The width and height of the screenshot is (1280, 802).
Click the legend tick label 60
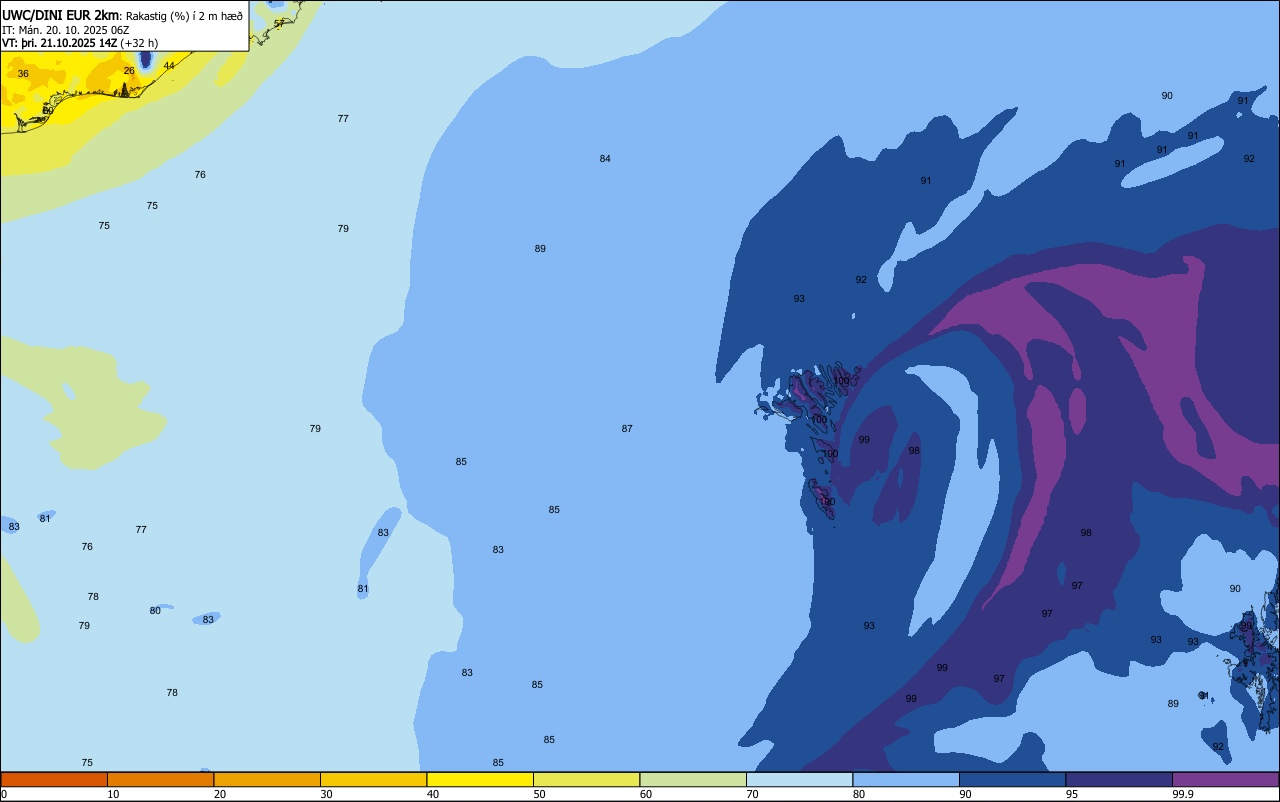pos(646,794)
